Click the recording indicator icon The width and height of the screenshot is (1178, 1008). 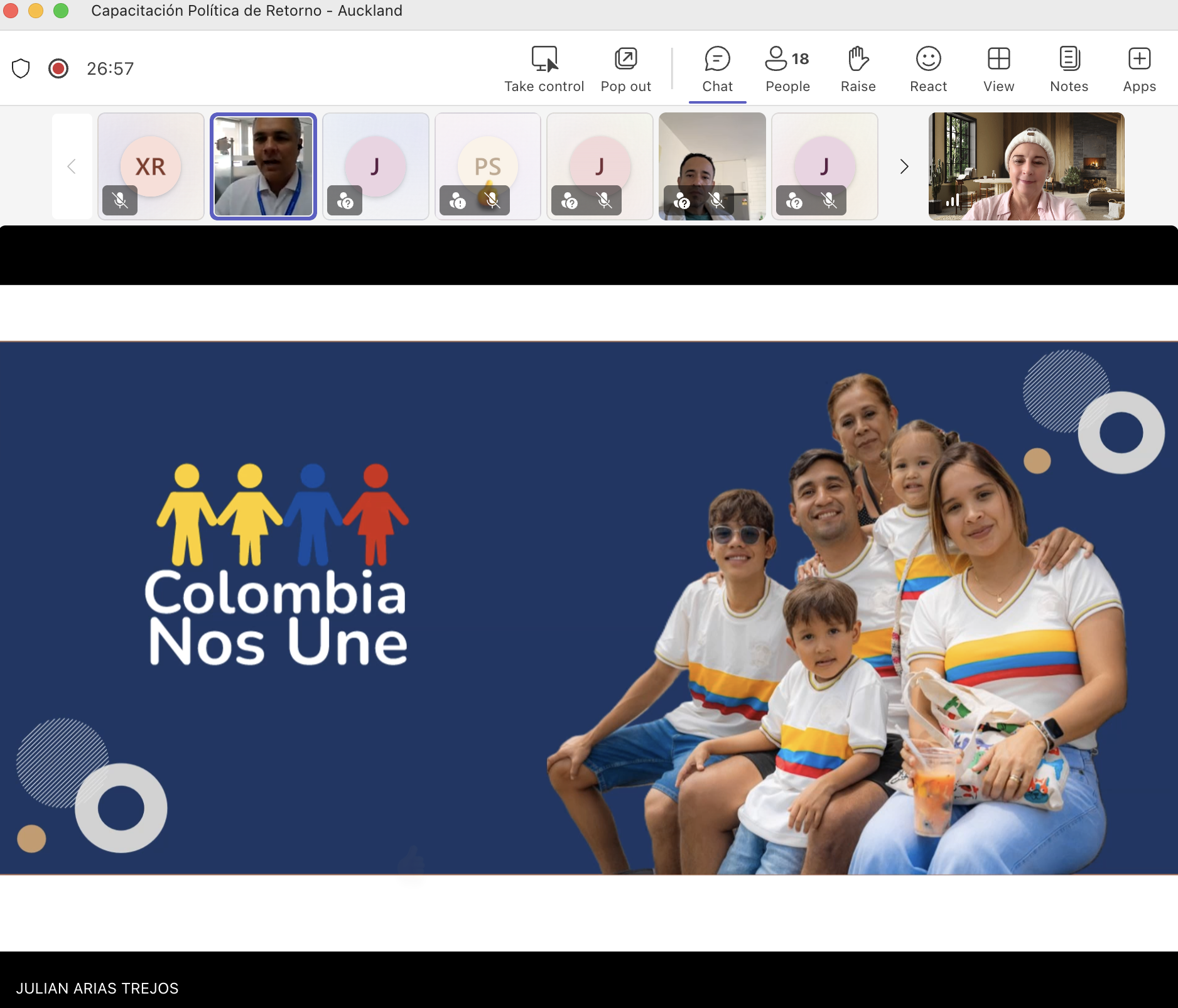58,68
